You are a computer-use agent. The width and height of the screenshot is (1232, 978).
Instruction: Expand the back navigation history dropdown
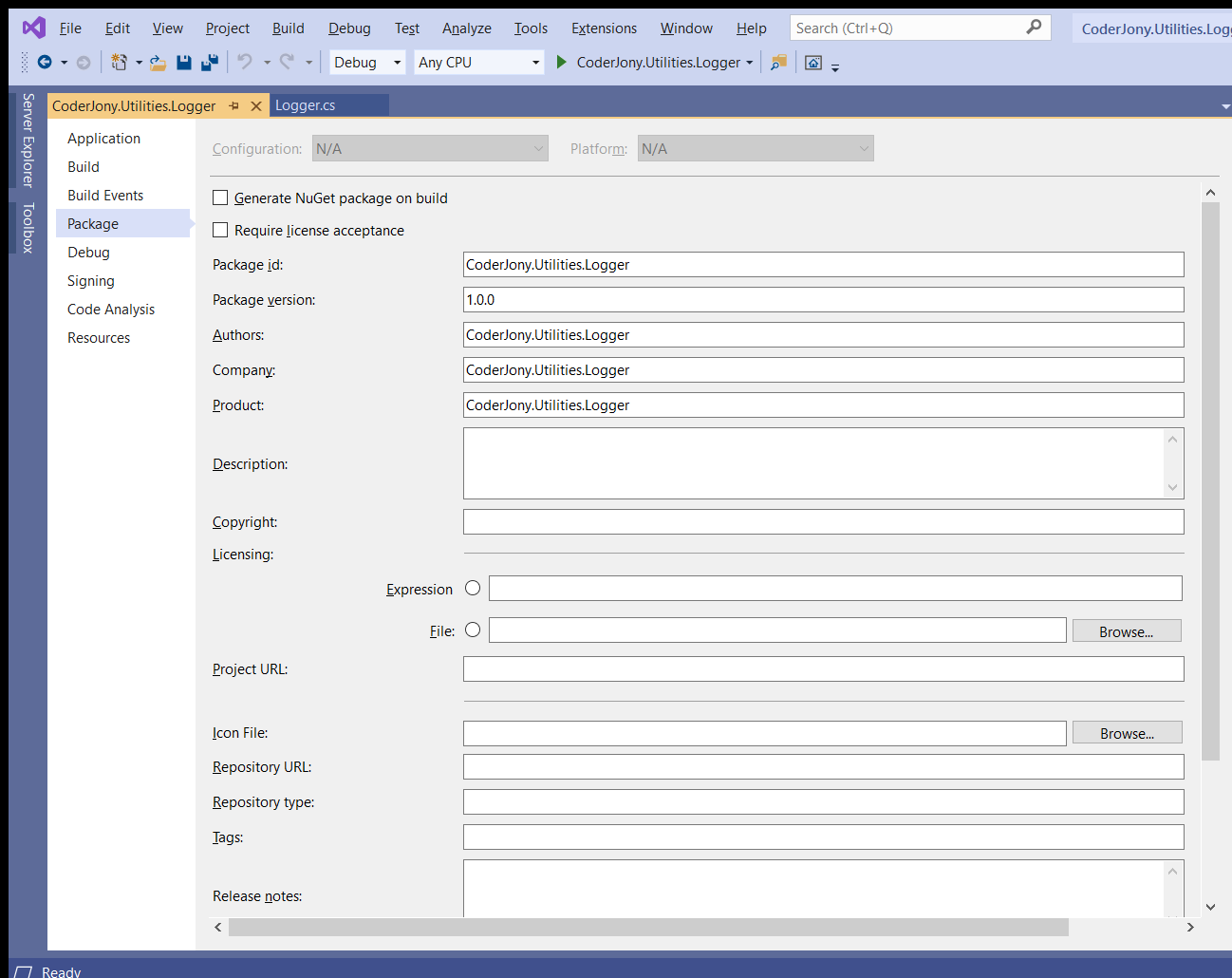coord(65,63)
